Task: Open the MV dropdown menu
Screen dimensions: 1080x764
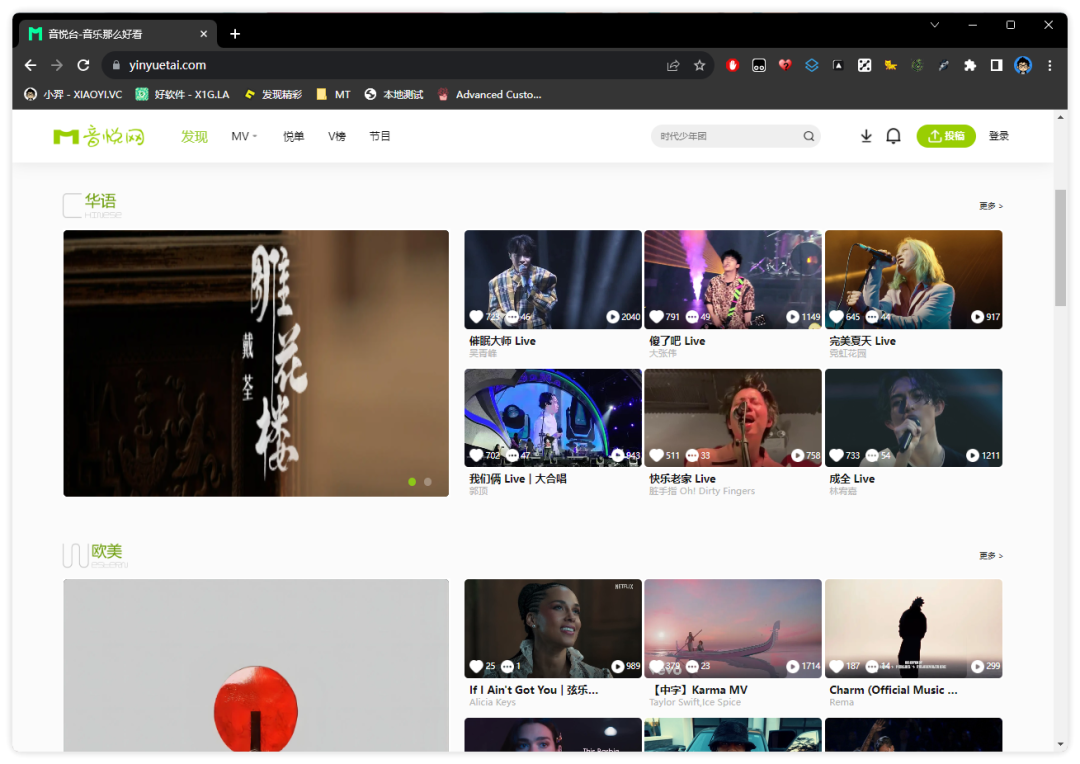Action: [244, 136]
